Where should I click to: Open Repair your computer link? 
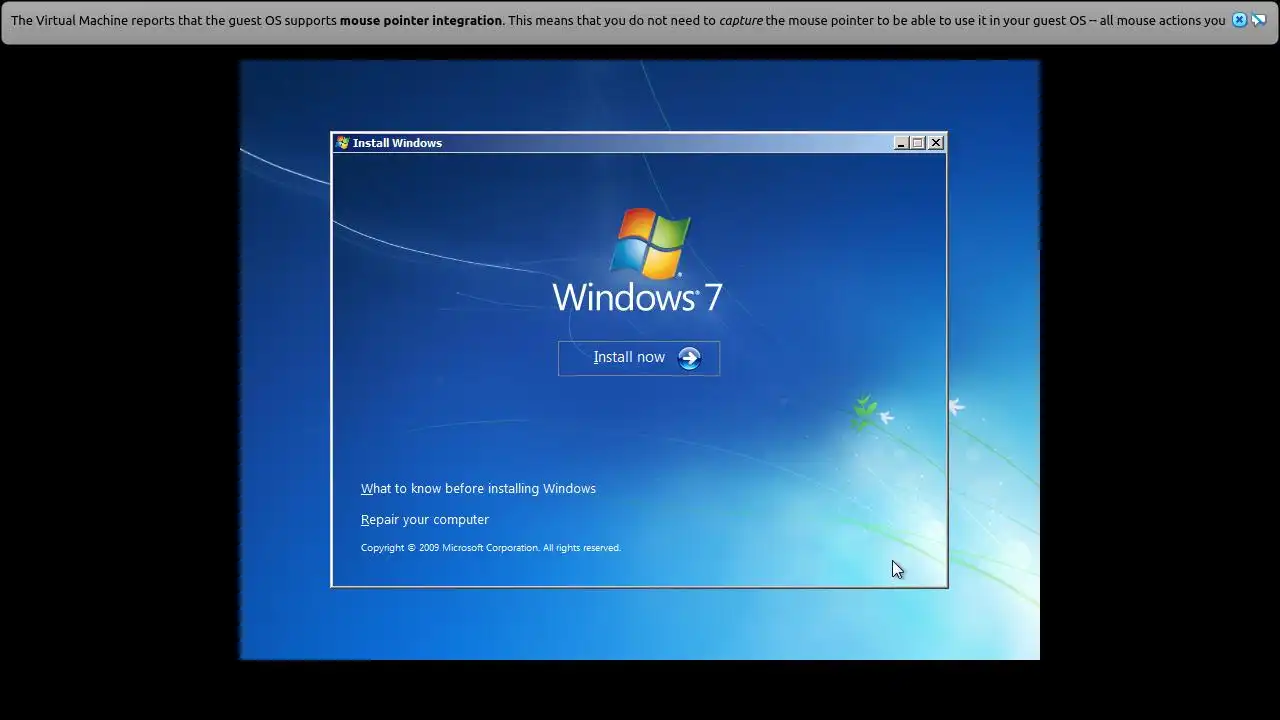pyautogui.click(x=425, y=519)
